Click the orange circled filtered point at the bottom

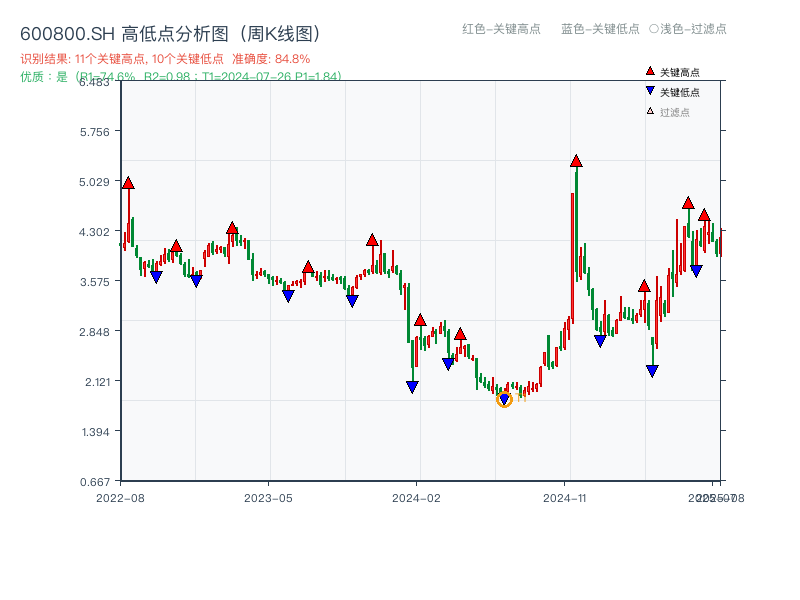(504, 399)
